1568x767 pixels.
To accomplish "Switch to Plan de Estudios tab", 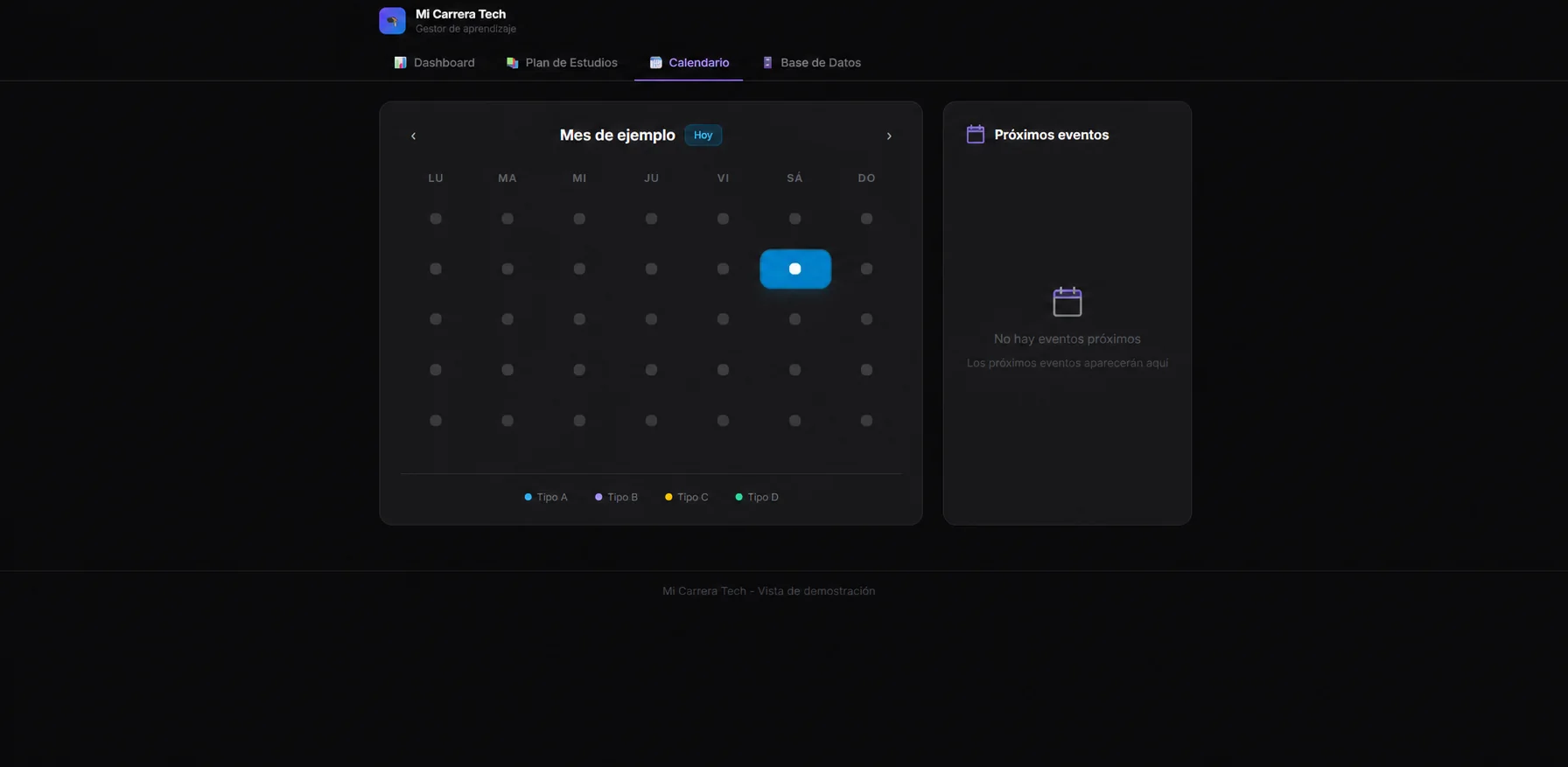I will tap(562, 62).
